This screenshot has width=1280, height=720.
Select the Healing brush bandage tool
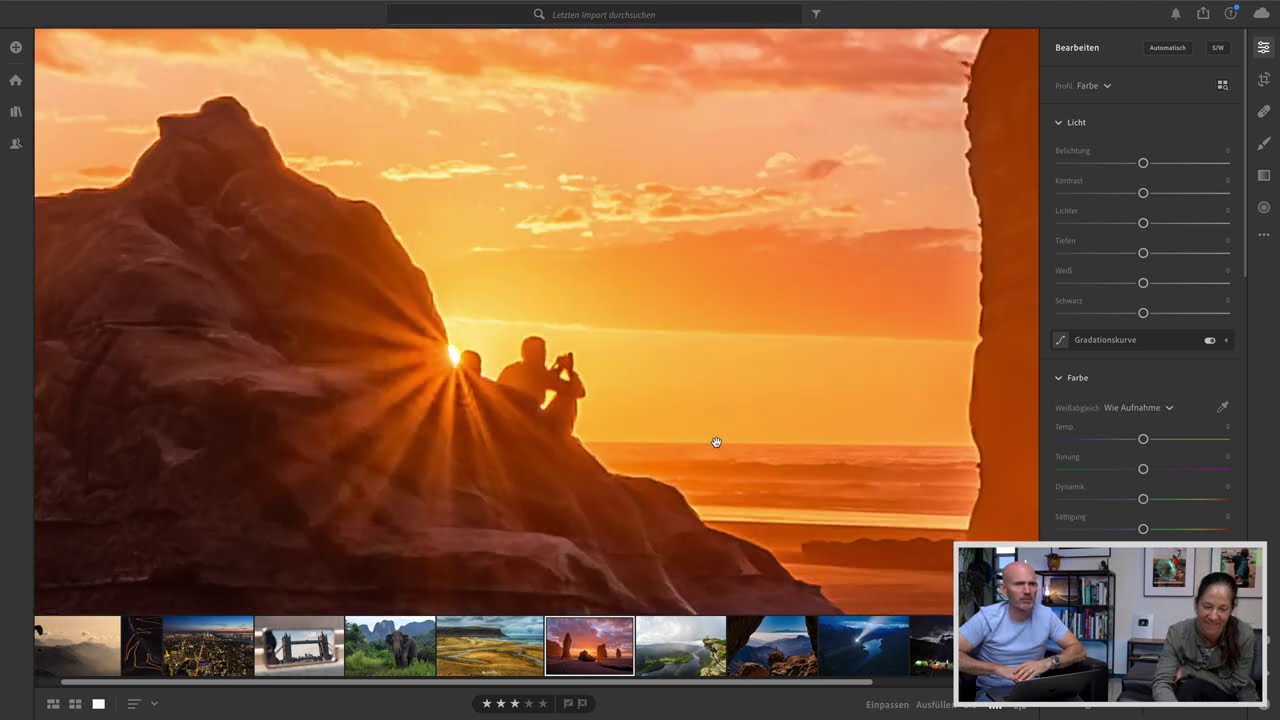(1264, 111)
